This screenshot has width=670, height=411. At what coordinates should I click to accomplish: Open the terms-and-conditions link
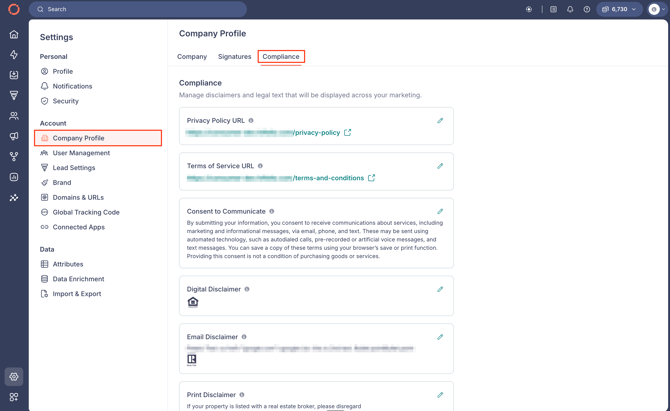(328, 178)
